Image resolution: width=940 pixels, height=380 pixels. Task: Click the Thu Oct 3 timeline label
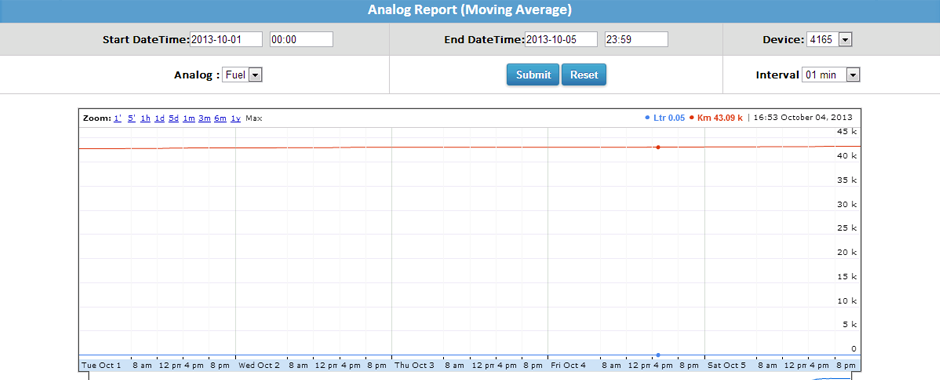(414, 365)
